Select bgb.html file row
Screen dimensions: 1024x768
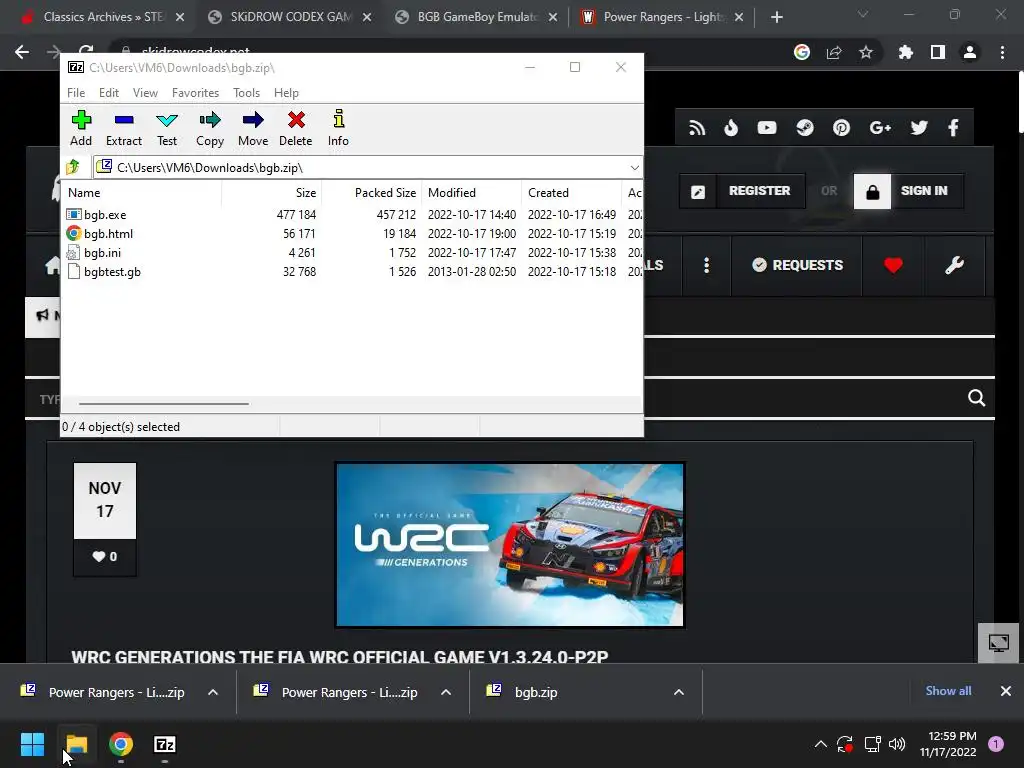(351, 233)
